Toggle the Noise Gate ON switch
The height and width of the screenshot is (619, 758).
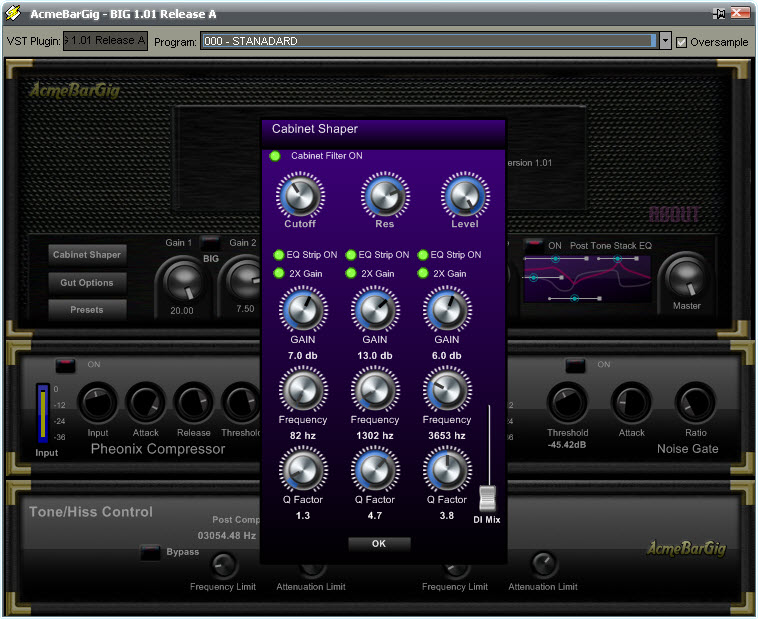[575, 365]
